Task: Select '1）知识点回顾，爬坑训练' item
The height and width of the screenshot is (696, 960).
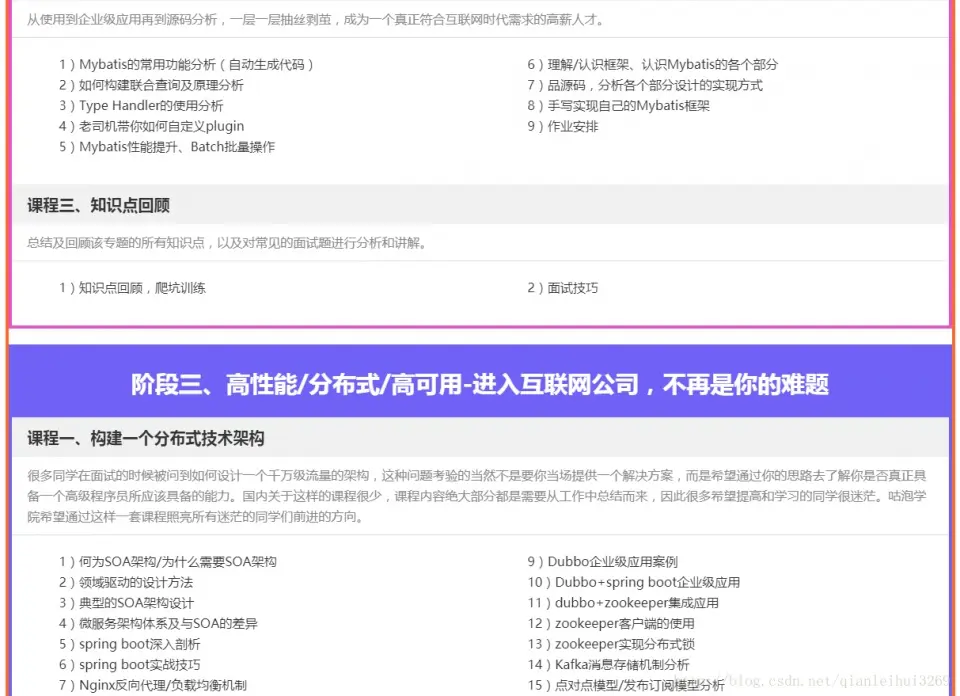Action: 132,288
